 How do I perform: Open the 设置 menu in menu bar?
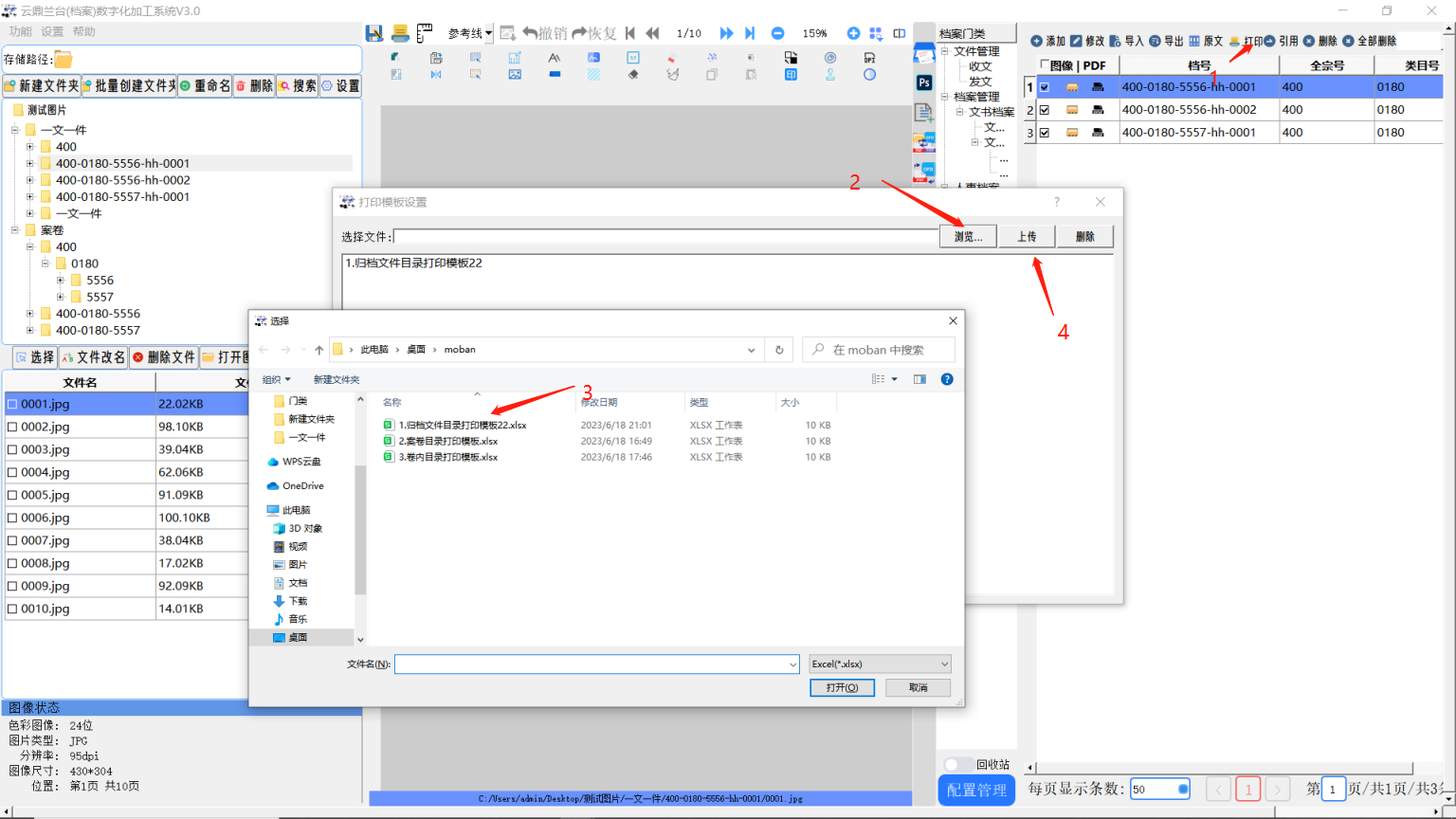(52, 31)
